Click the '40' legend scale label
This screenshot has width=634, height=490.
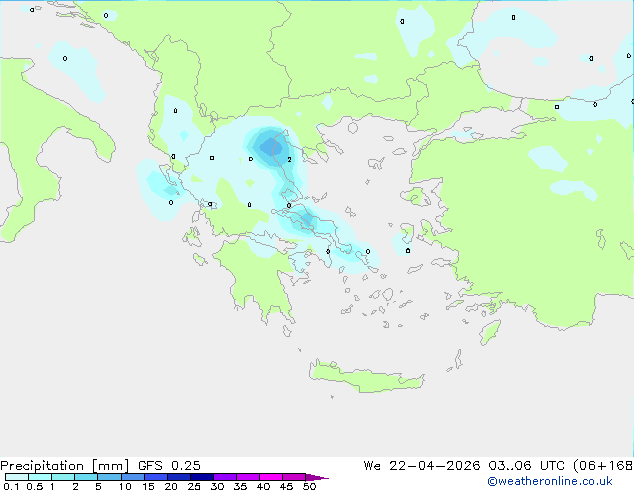click(263, 486)
